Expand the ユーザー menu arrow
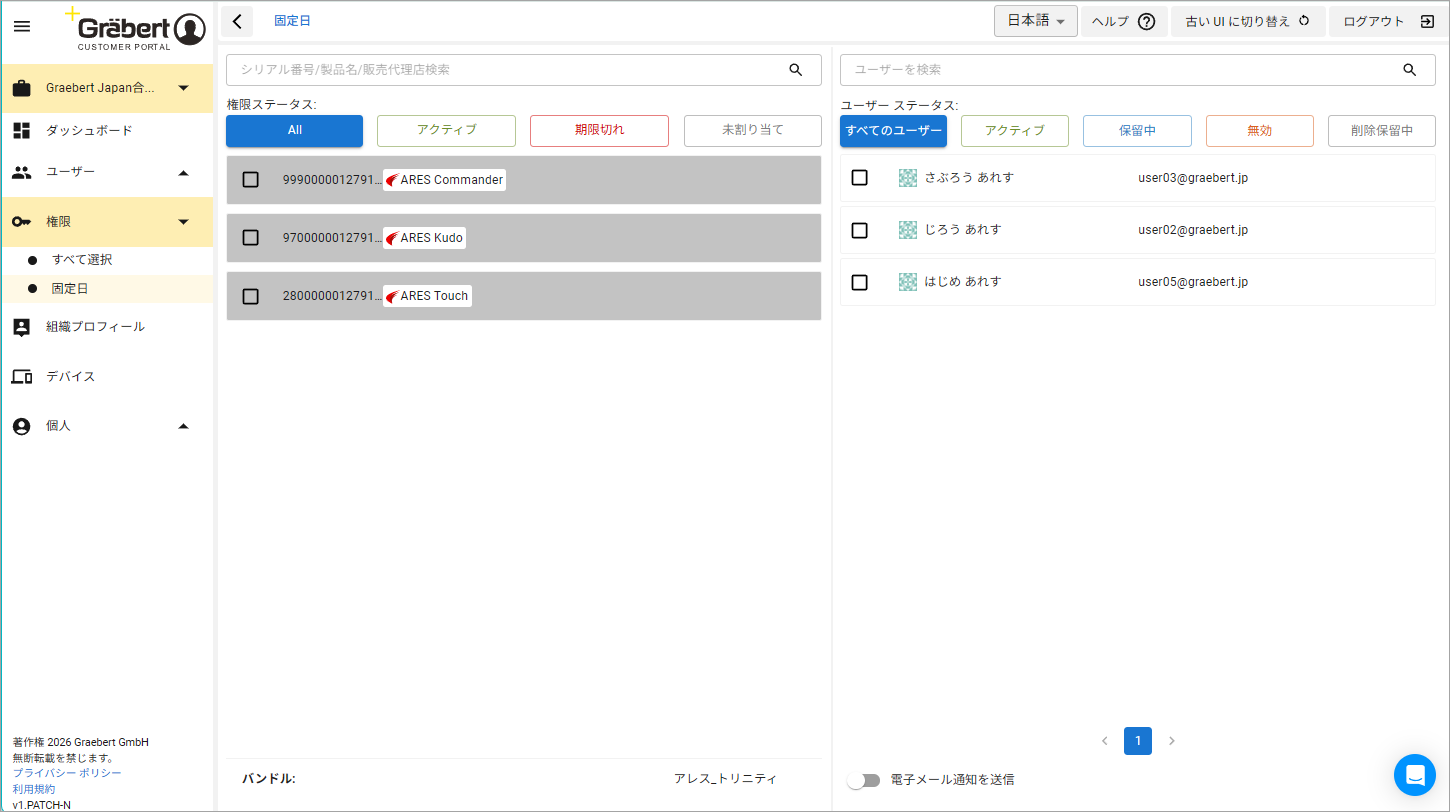 [x=183, y=172]
